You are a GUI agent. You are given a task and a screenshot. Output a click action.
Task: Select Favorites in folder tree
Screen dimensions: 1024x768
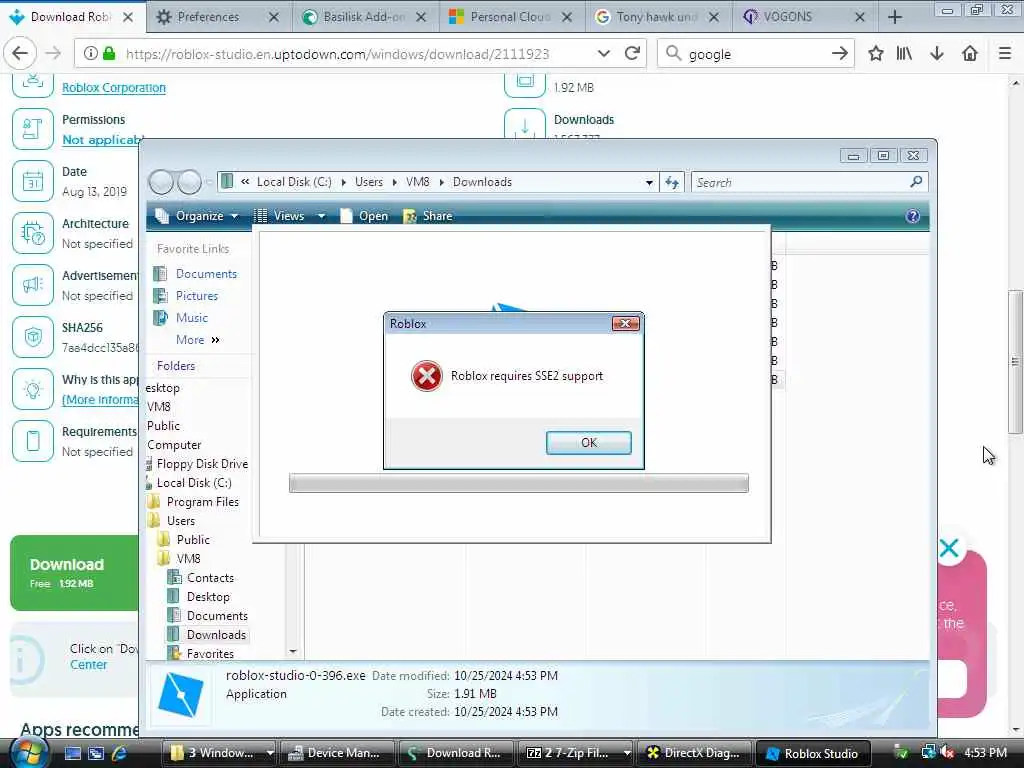pyautogui.click(x=210, y=653)
